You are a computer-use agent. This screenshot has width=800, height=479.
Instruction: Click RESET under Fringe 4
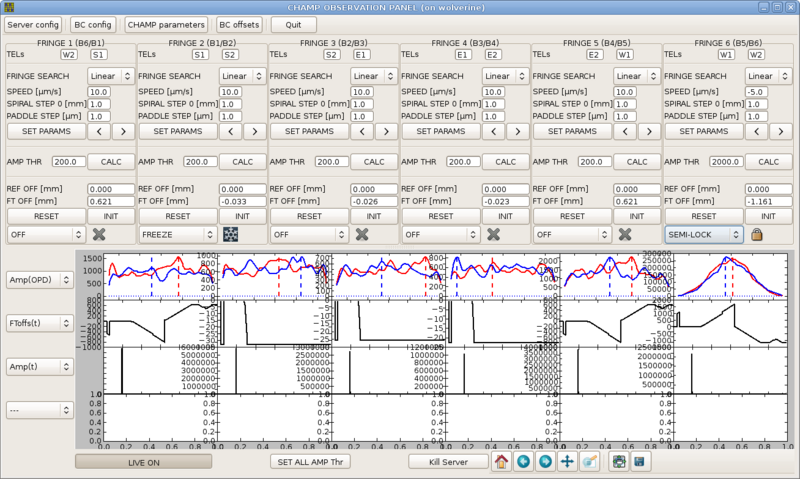pyautogui.click(x=441, y=216)
